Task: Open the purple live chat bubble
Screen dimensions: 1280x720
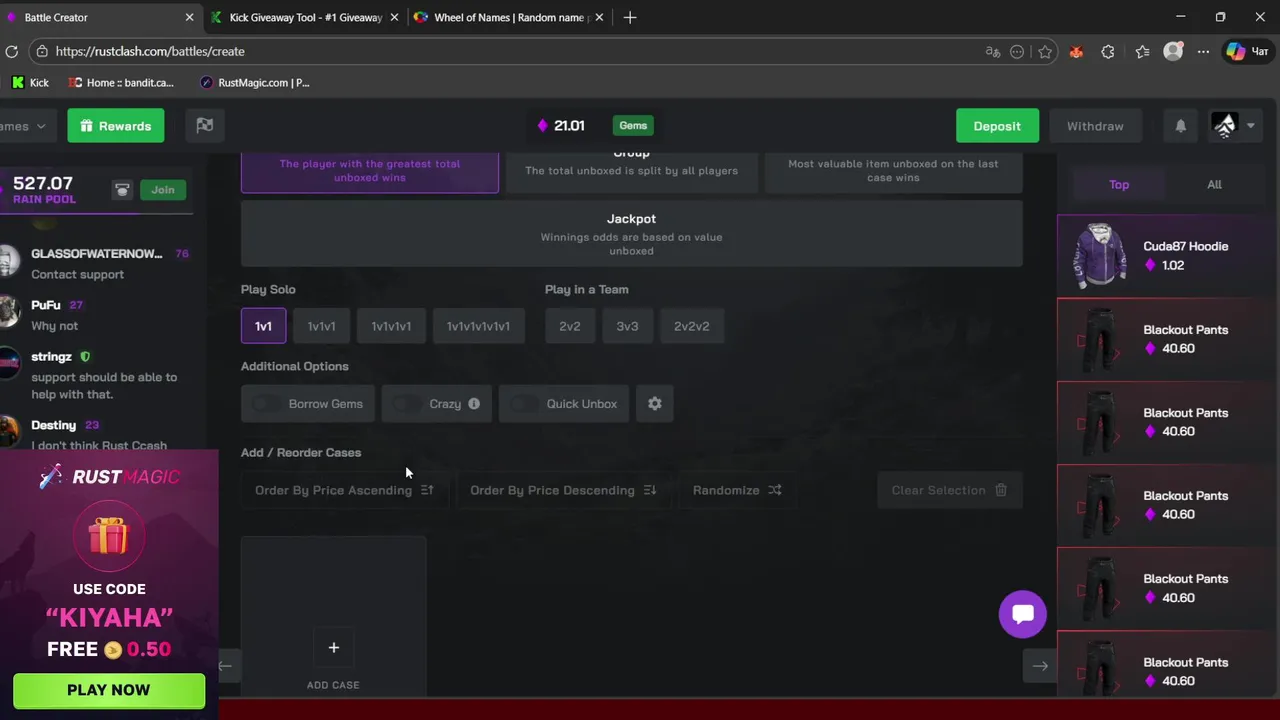Action: tap(1022, 614)
